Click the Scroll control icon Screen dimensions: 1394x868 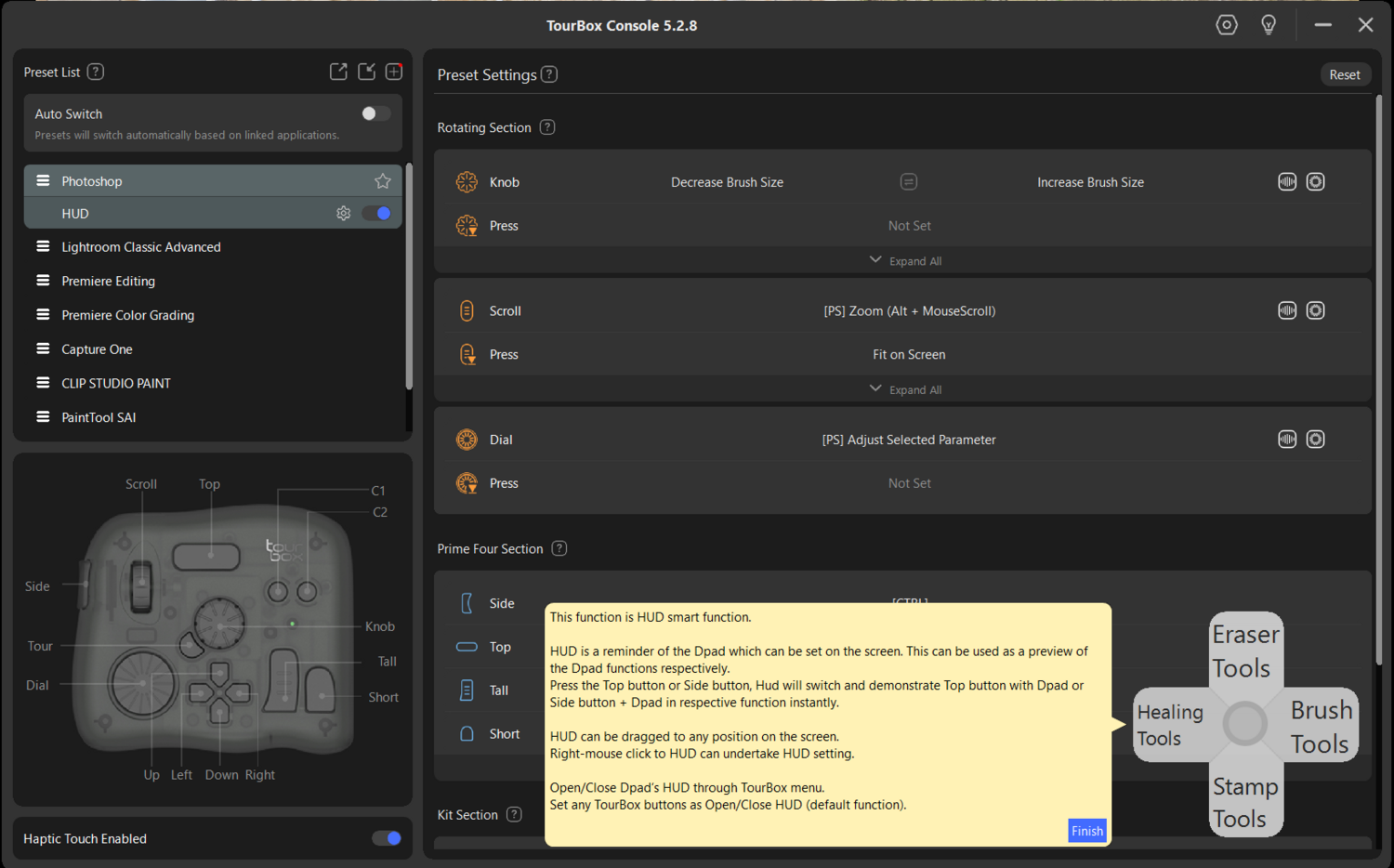click(467, 310)
